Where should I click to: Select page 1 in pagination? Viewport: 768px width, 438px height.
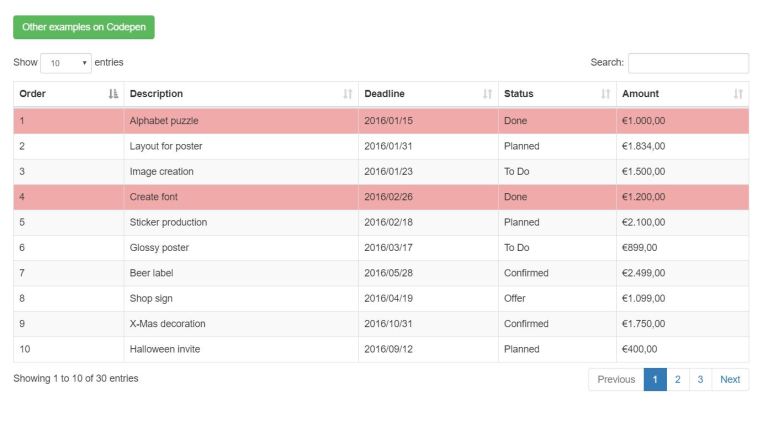(655, 379)
